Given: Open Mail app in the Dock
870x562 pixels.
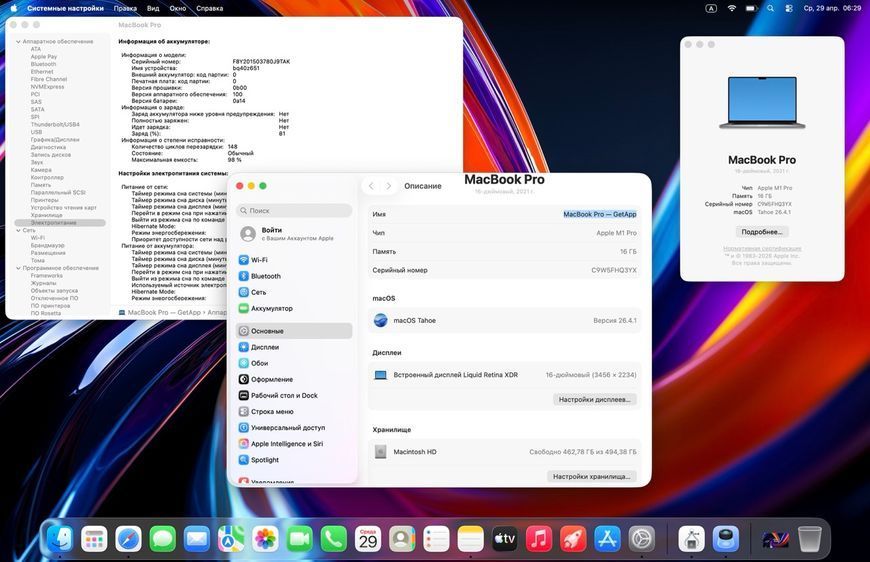Looking at the screenshot, I should [196, 538].
